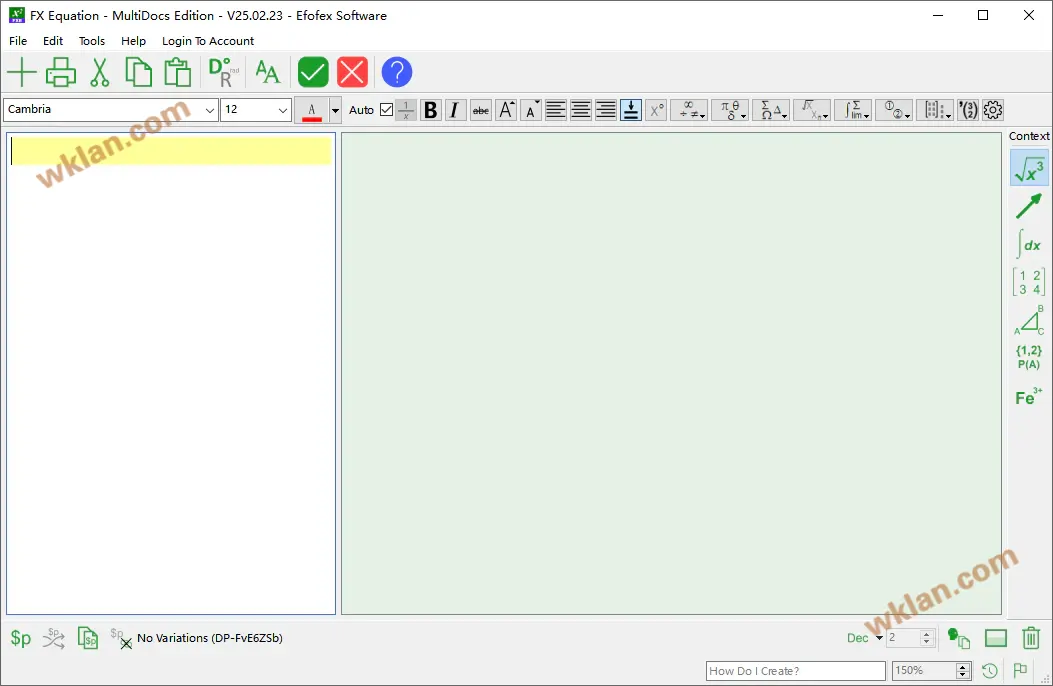
Task: Toggle Bold formatting
Action: tap(430, 110)
